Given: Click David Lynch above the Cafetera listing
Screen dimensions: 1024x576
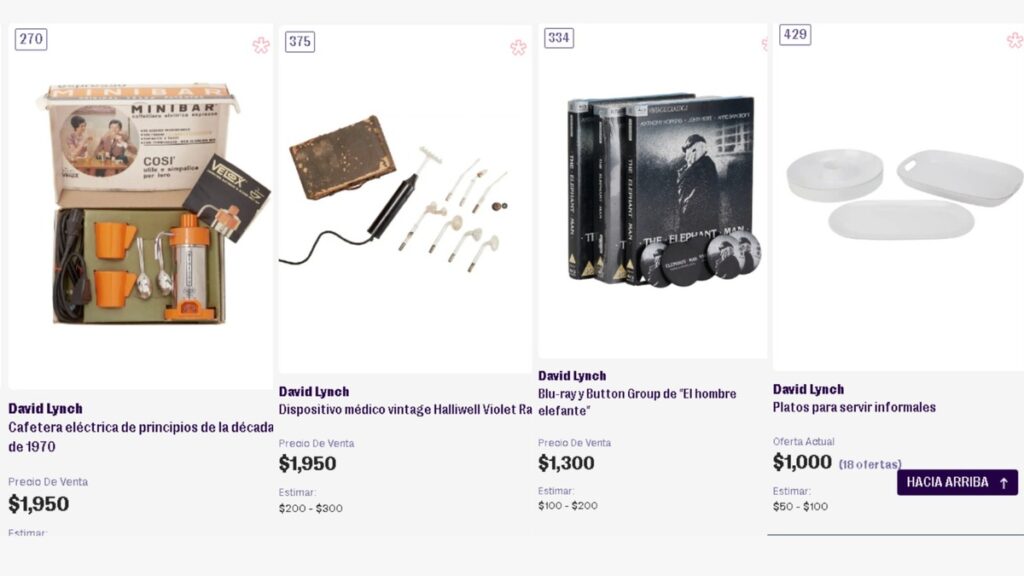Looking at the screenshot, I should [x=45, y=409].
